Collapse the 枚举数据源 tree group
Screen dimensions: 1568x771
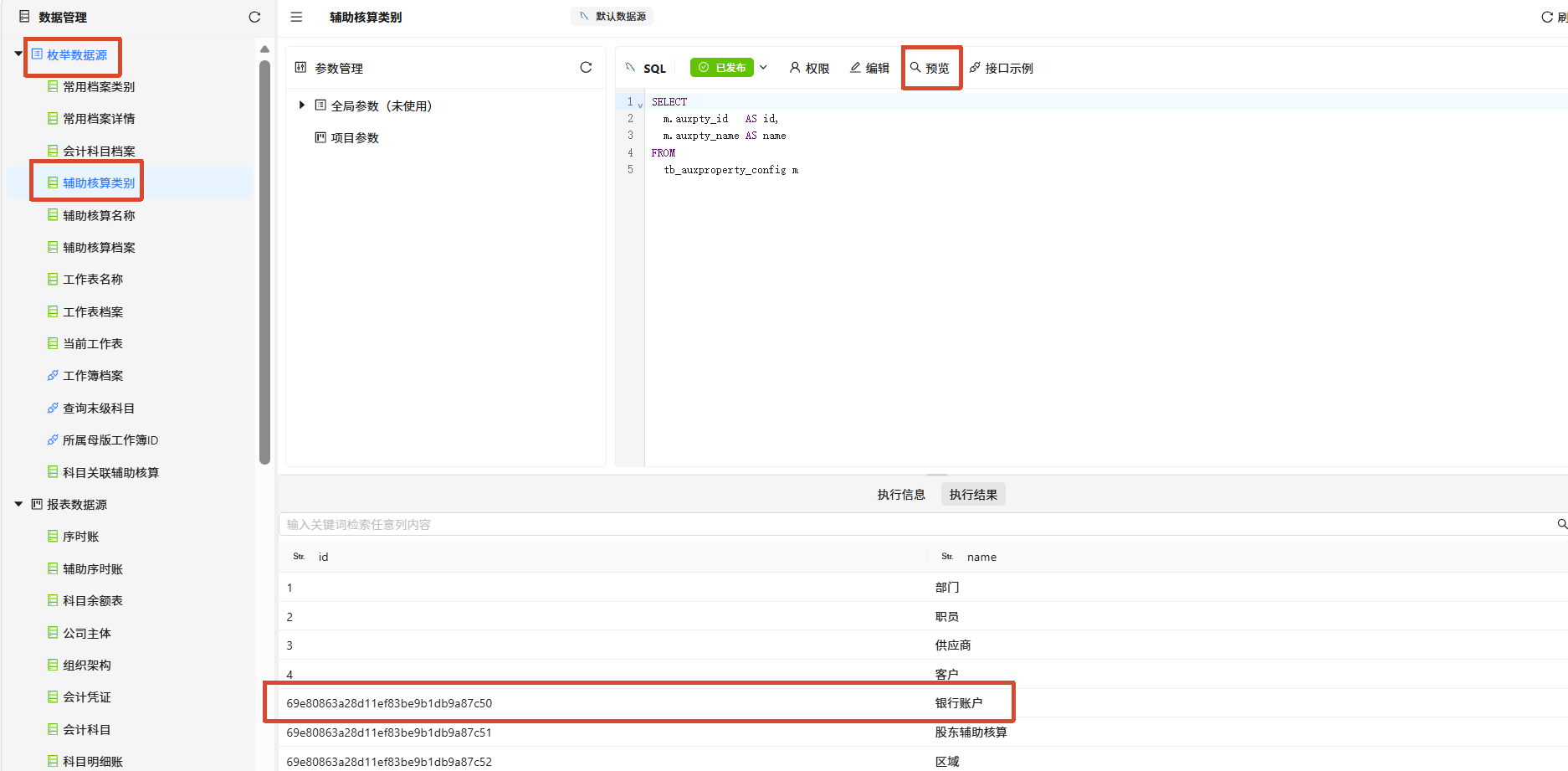(18, 54)
